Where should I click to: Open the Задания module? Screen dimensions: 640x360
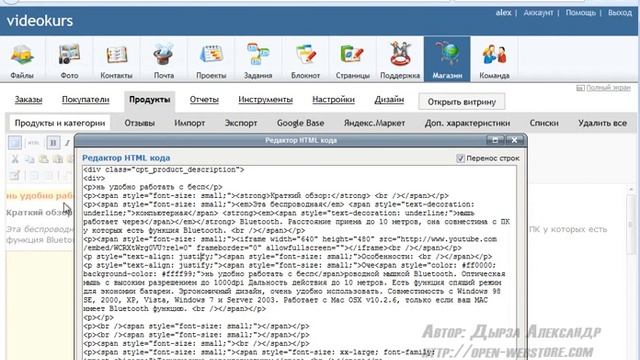tap(258, 59)
